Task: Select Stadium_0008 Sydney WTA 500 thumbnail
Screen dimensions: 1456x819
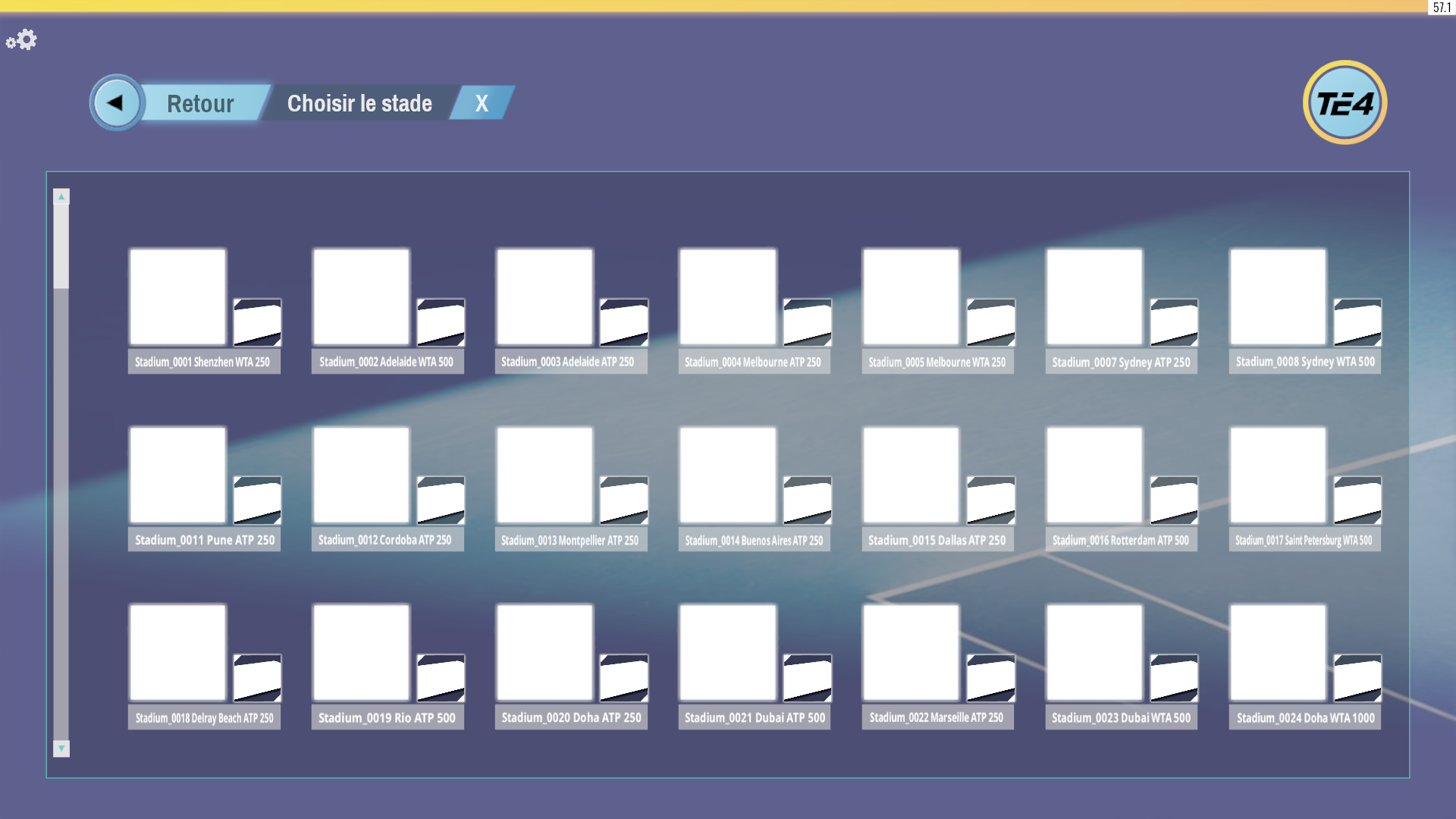Action: (x=1279, y=297)
